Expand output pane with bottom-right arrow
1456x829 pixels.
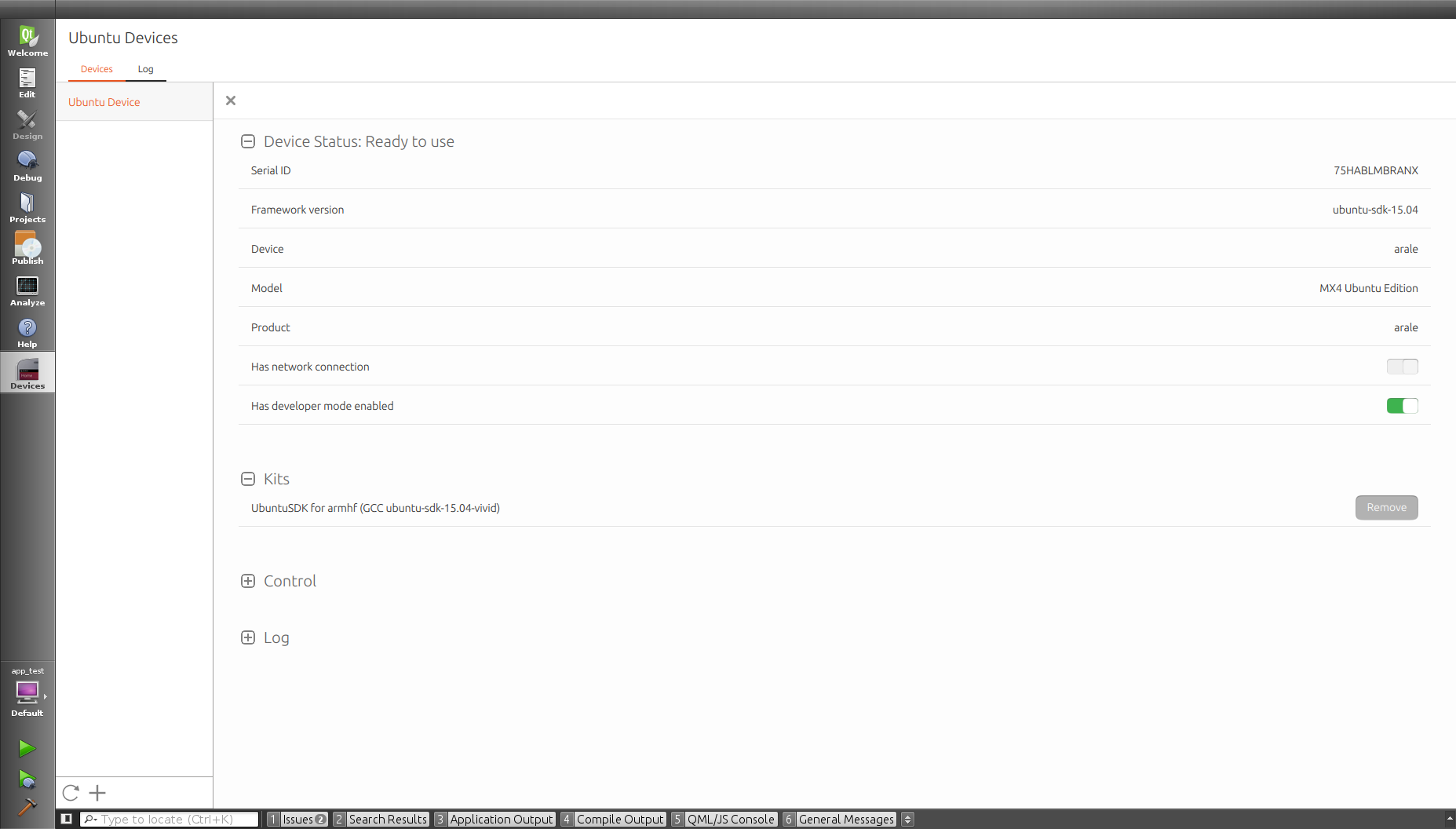pyautogui.click(x=1450, y=819)
